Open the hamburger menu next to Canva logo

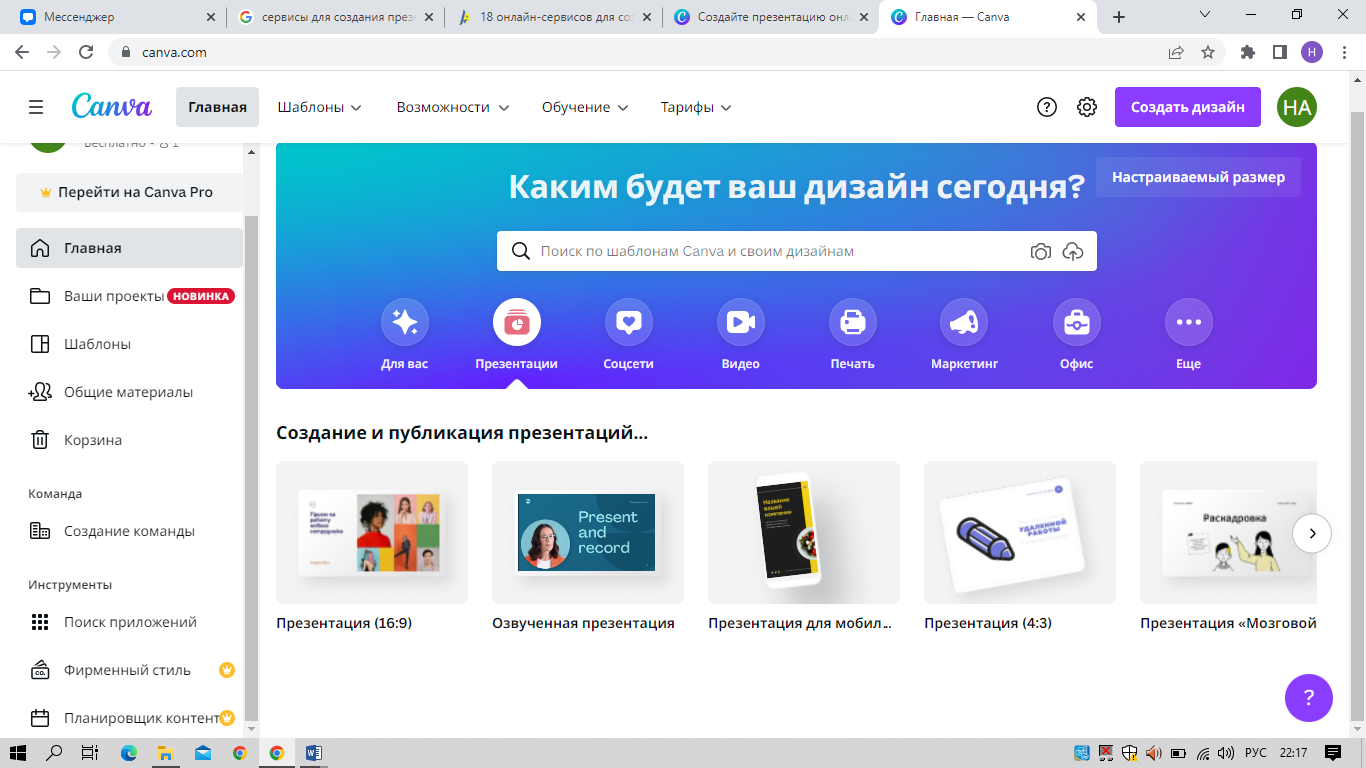point(36,107)
